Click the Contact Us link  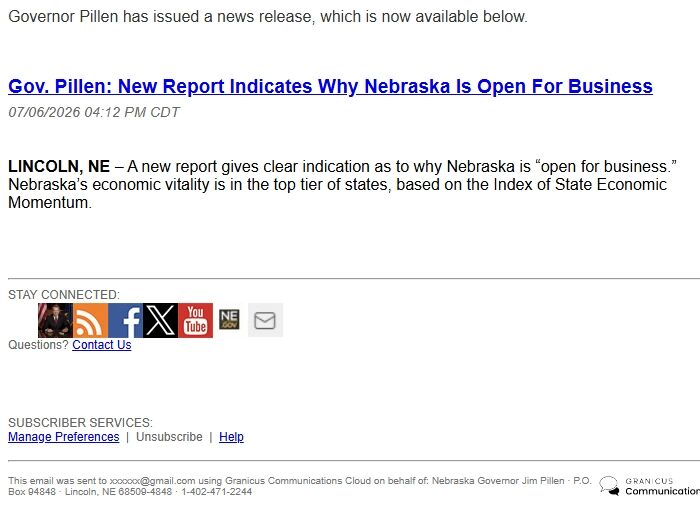[102, 345]
